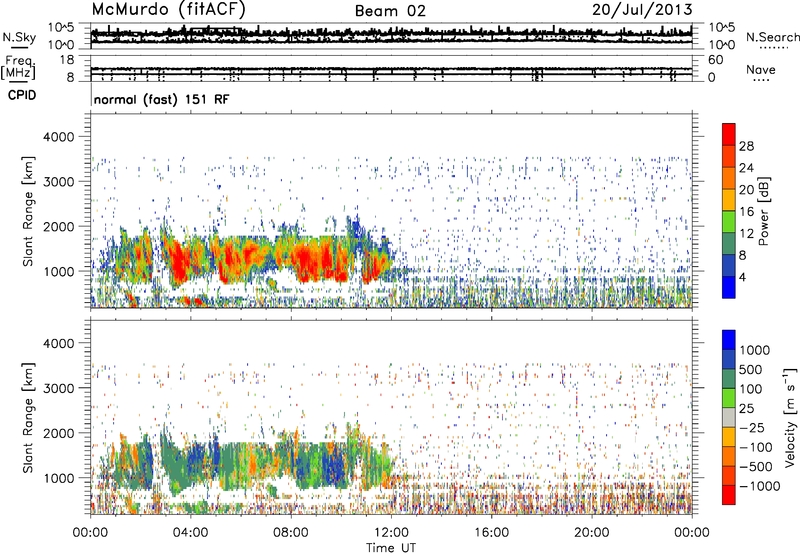800x554 pixels.
Task: Click the noise-level trace in the top N.Sky panel
Action: point(391,36)
